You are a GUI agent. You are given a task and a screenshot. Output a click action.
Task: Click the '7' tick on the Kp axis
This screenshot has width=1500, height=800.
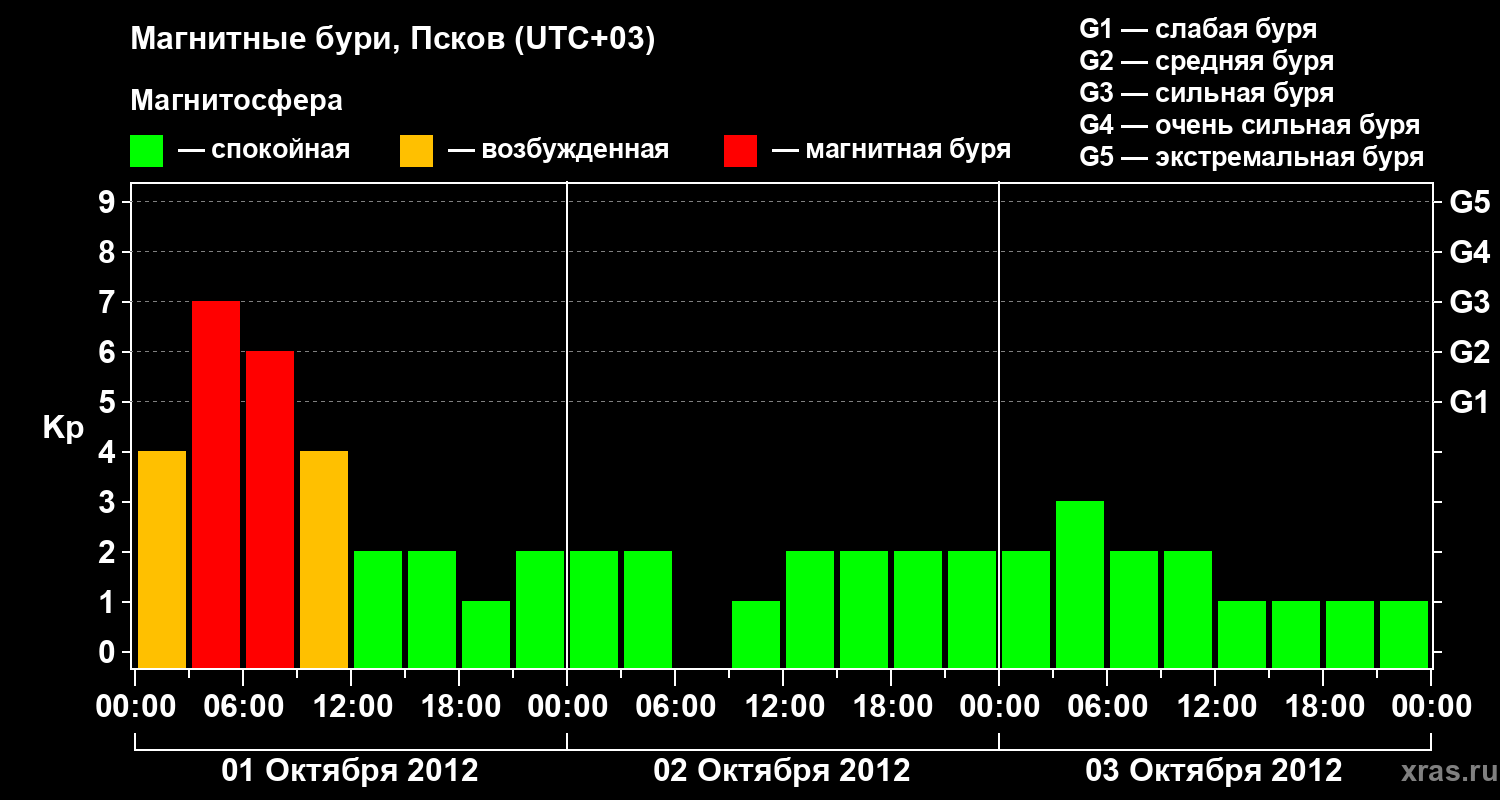pos(109,302)
